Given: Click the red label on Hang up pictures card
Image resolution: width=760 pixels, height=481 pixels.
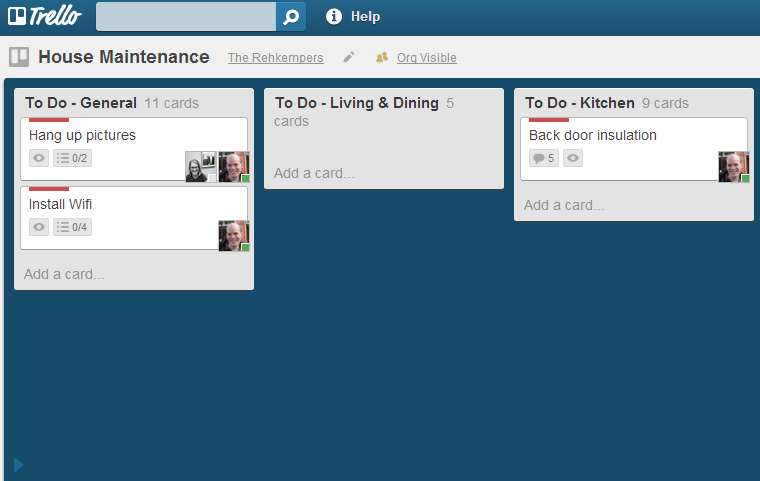Looking at the screenshot, I should point(49,120).
